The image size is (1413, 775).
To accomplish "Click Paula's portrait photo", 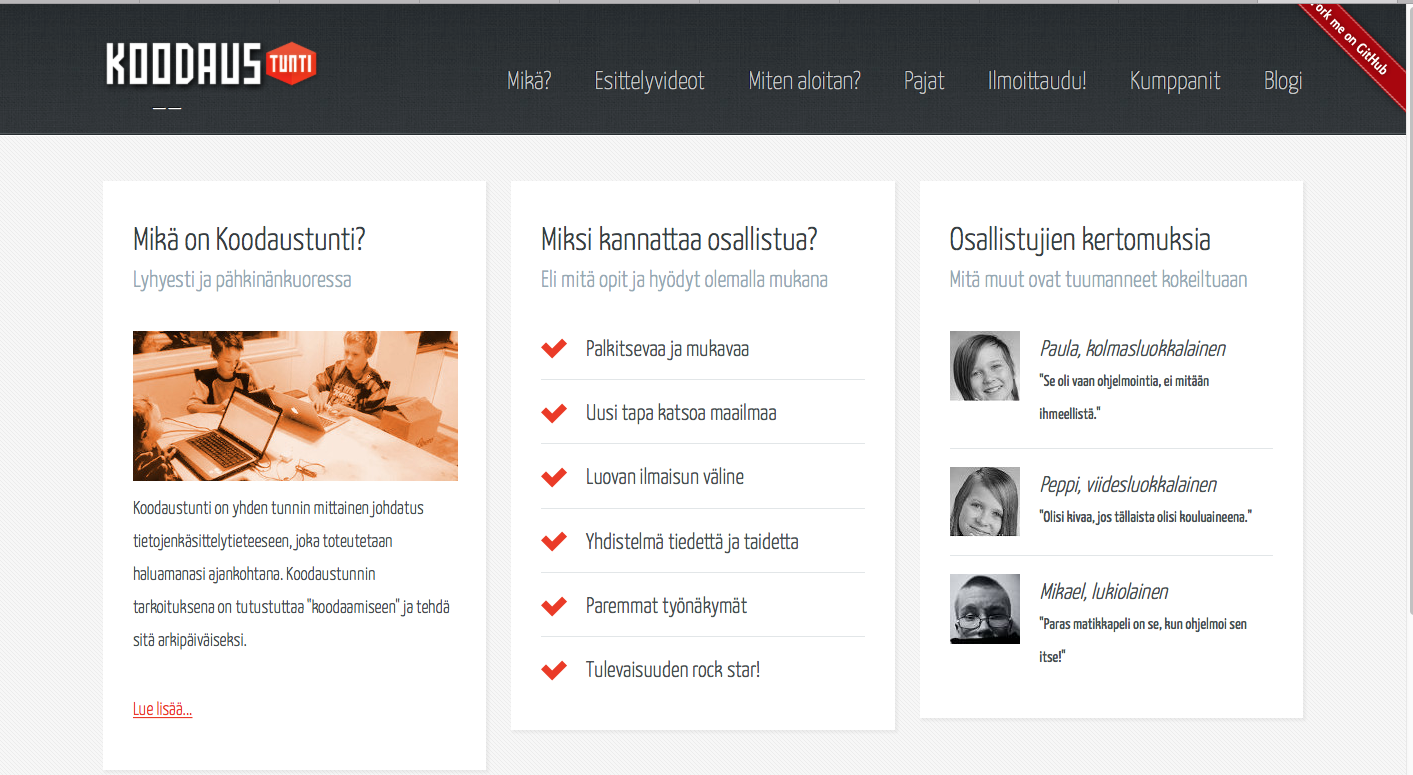I will point(984,366).
